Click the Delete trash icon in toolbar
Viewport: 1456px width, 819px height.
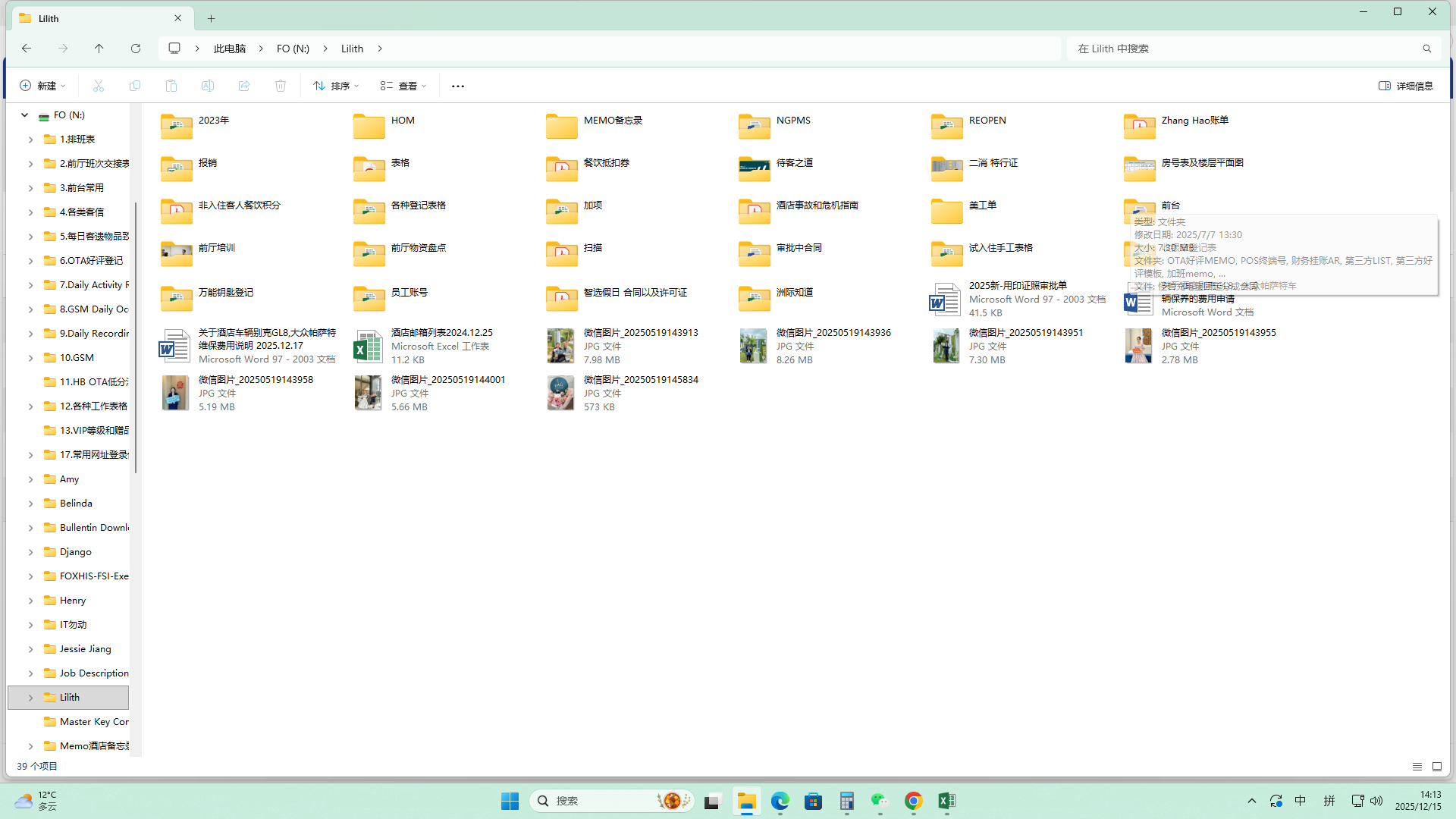tap(281, 86)
